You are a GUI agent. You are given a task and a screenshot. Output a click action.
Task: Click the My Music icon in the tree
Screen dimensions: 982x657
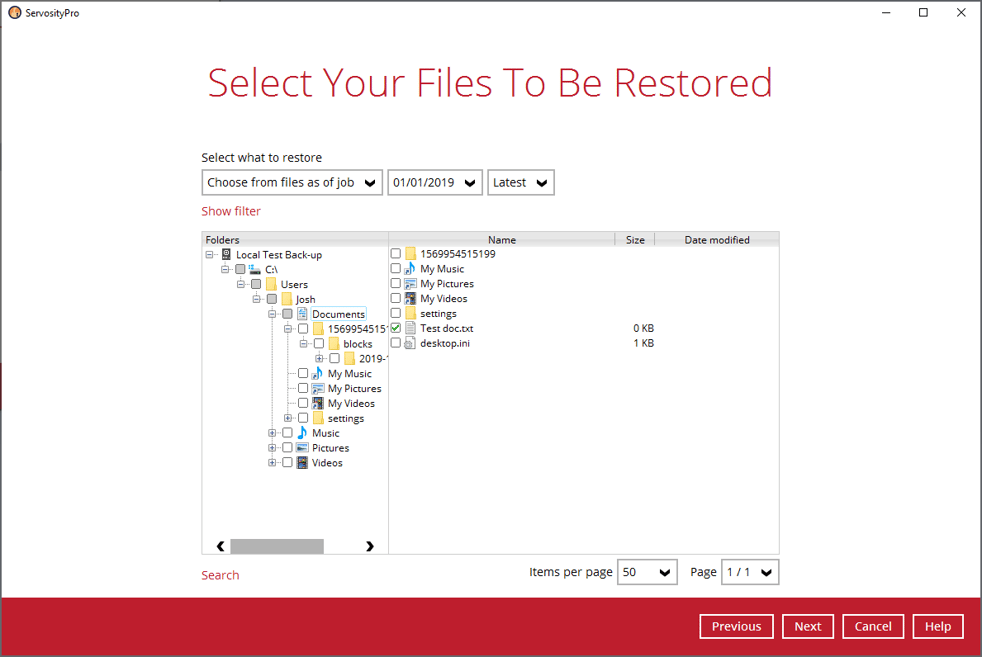pos(316,373)
